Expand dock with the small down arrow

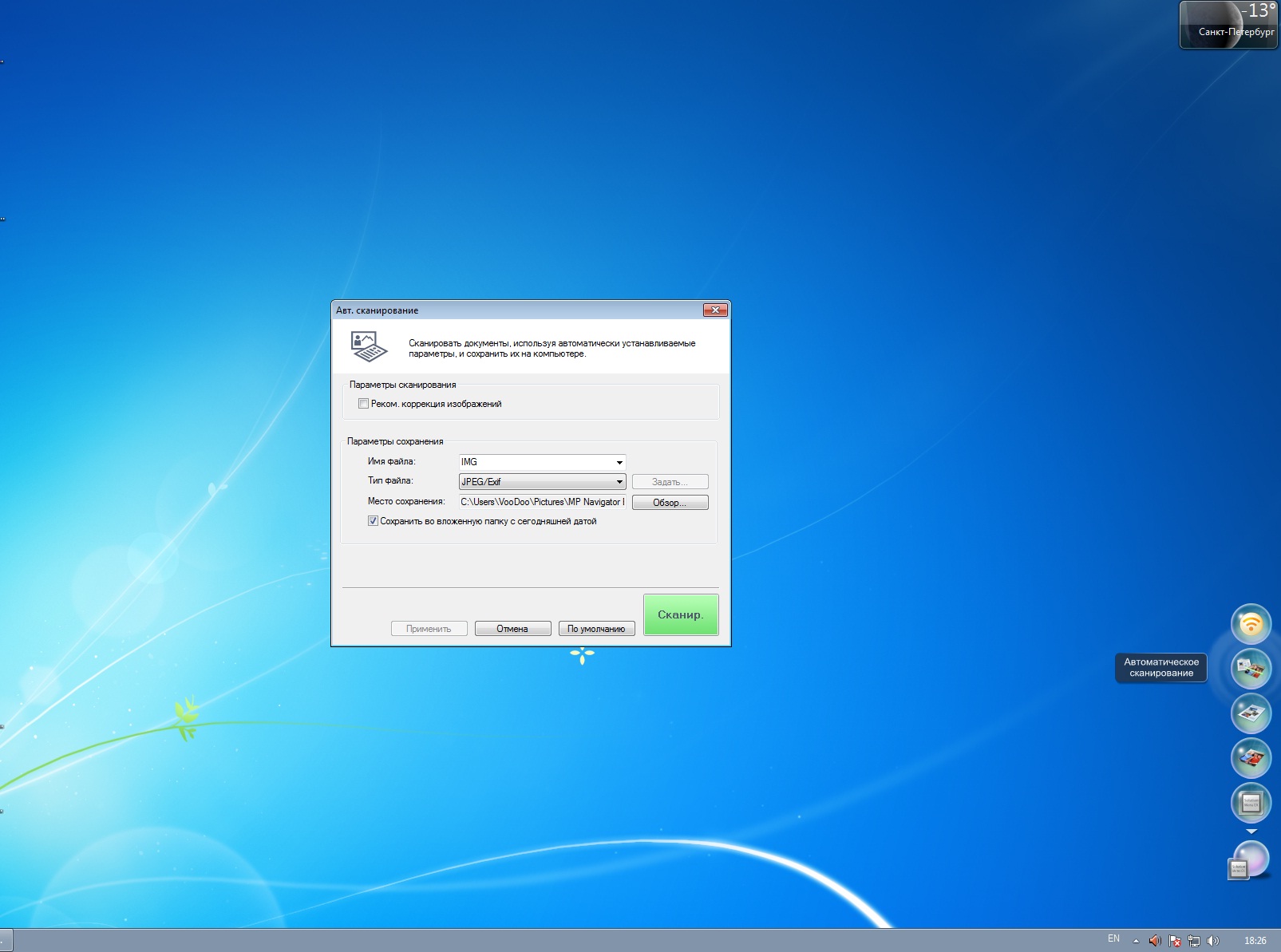click(1251, 832)
